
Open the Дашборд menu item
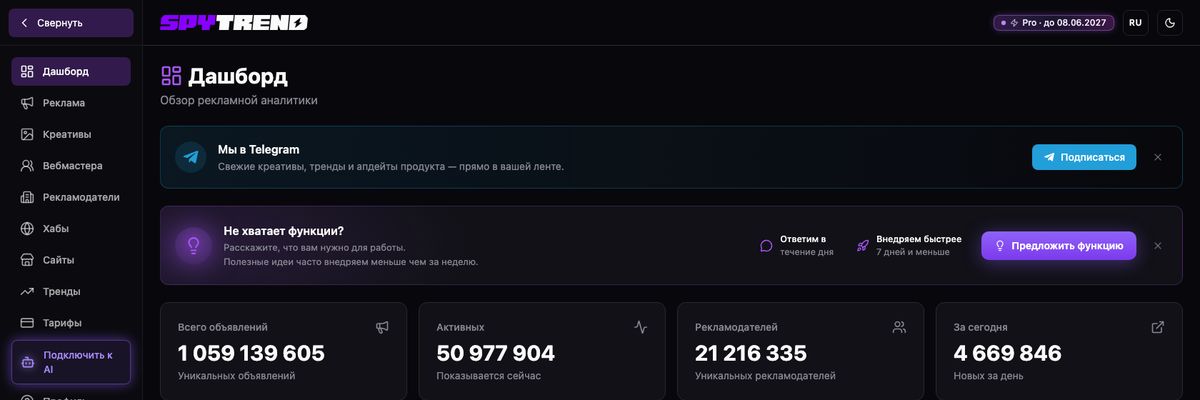[x=71, y=71]
